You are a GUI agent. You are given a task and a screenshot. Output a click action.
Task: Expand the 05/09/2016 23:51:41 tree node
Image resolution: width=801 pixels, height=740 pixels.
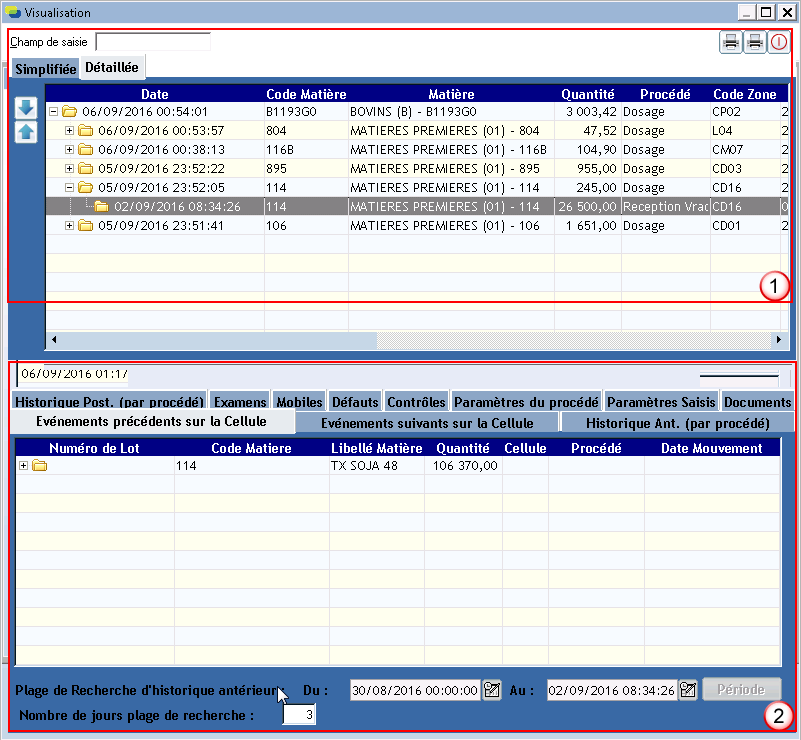(69, 225)
